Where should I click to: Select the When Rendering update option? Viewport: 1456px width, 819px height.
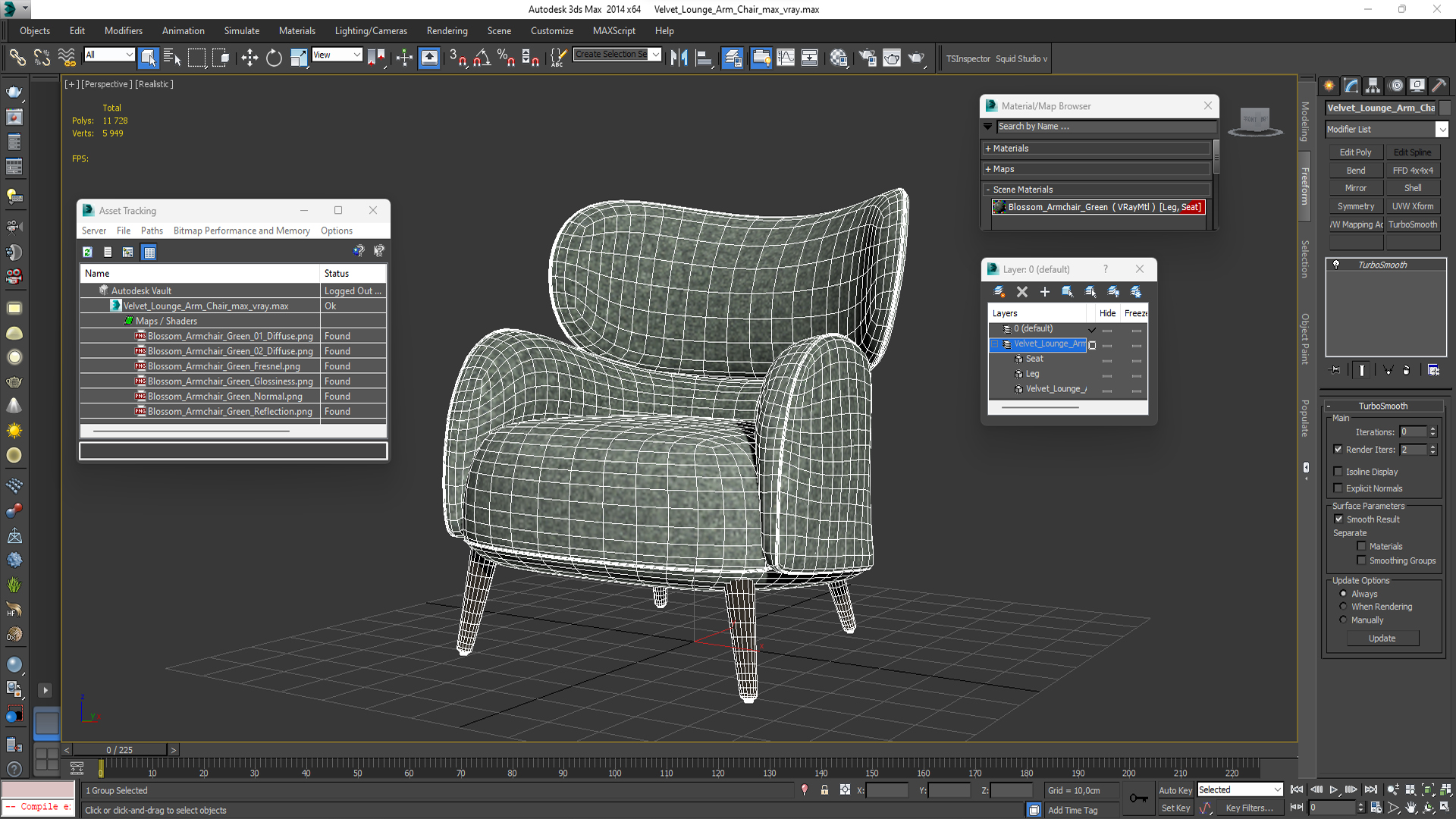click(1344, 607)
